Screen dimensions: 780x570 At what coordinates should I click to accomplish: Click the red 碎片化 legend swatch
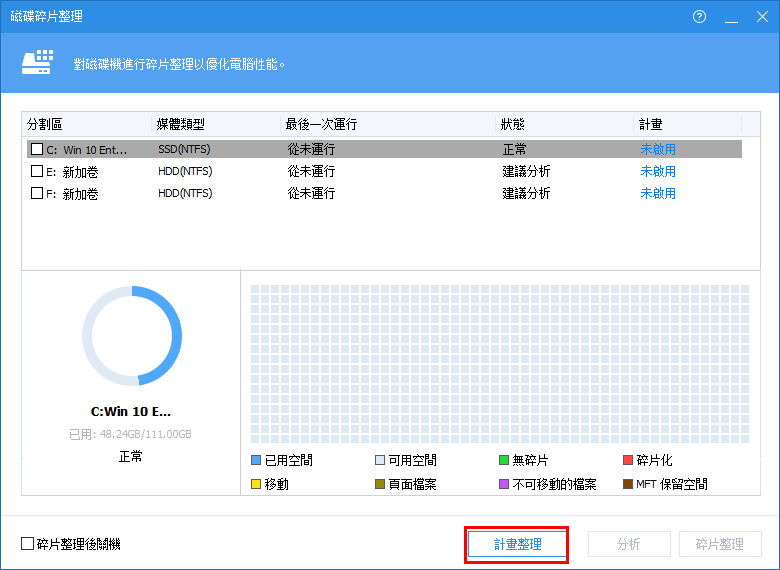tap(628, 460)
